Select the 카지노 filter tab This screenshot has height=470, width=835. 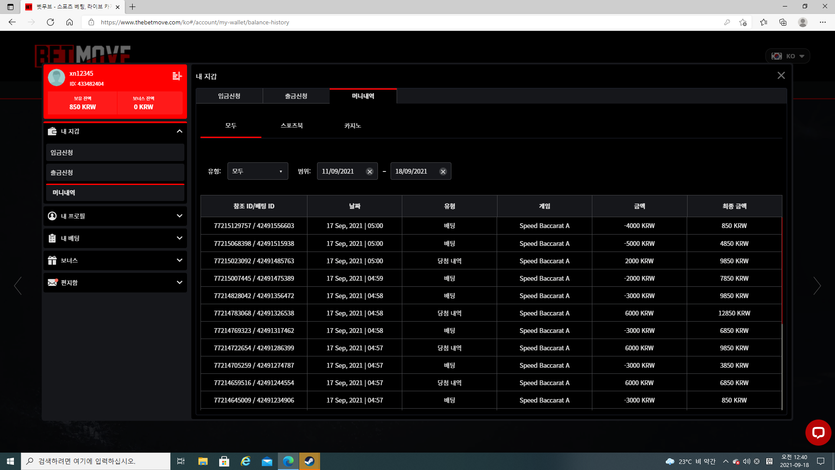(353, 126)
